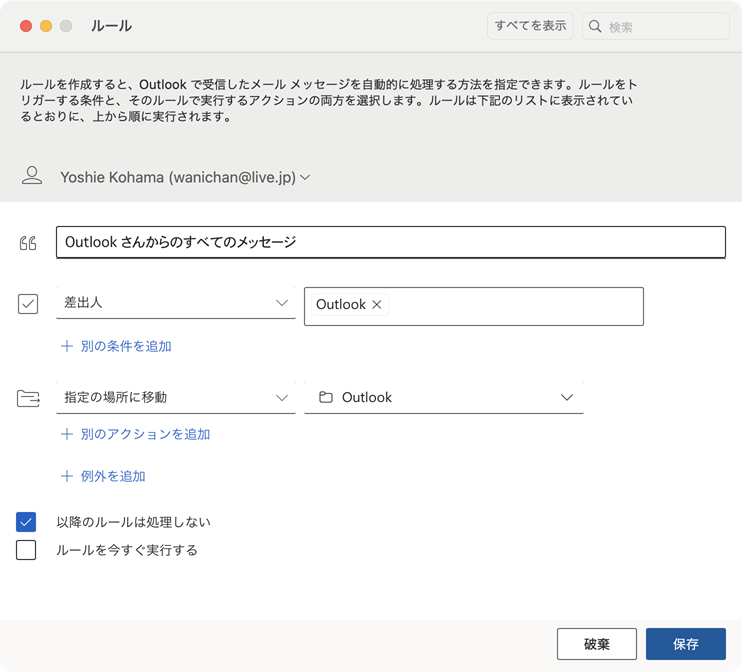Click the すべてを表示 toolbar button

tap(530, 26)
